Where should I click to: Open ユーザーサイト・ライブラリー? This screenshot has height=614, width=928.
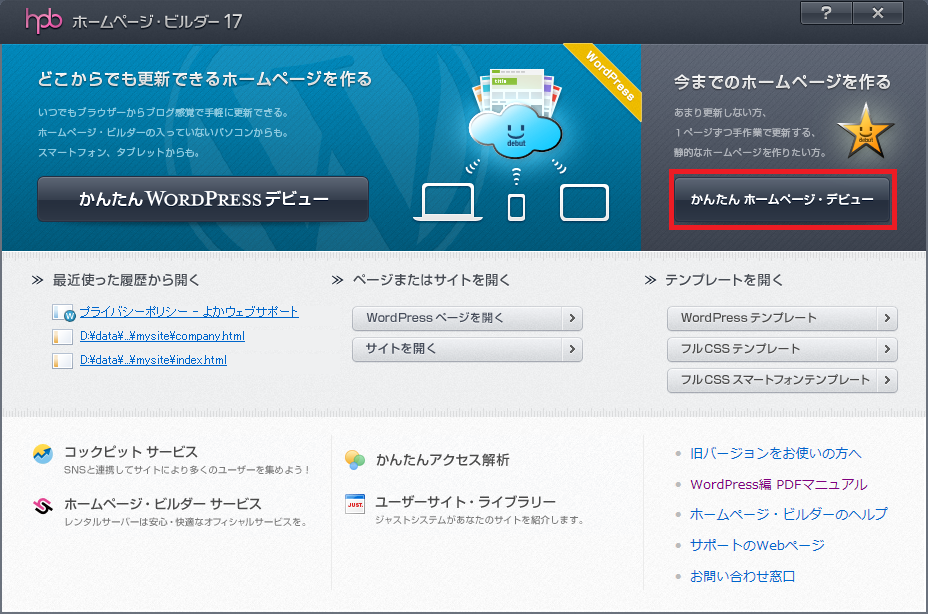pyautogui.click(x=465, y=502)
